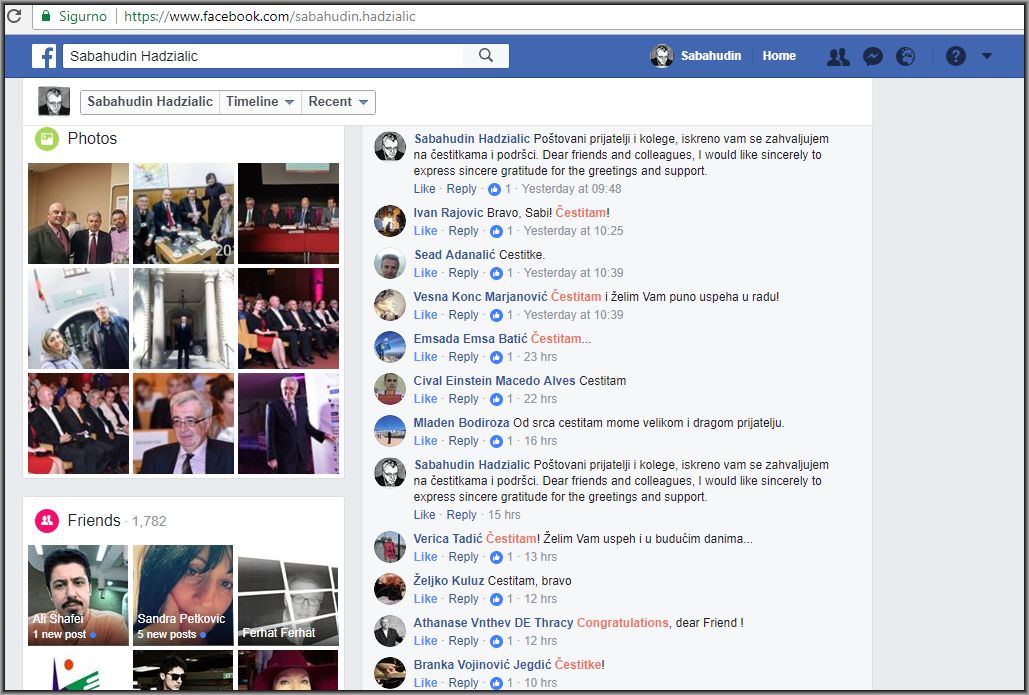This screenshot has height=695, width=1029.
Task: Reply to Sead Adanalić's comment
Action: 463,273
